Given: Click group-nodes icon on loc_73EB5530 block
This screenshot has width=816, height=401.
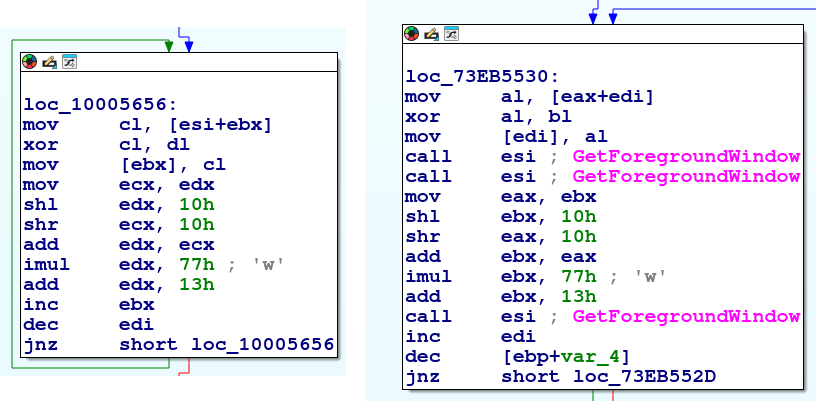Looking at the screenshot, I should coord(450,34).
